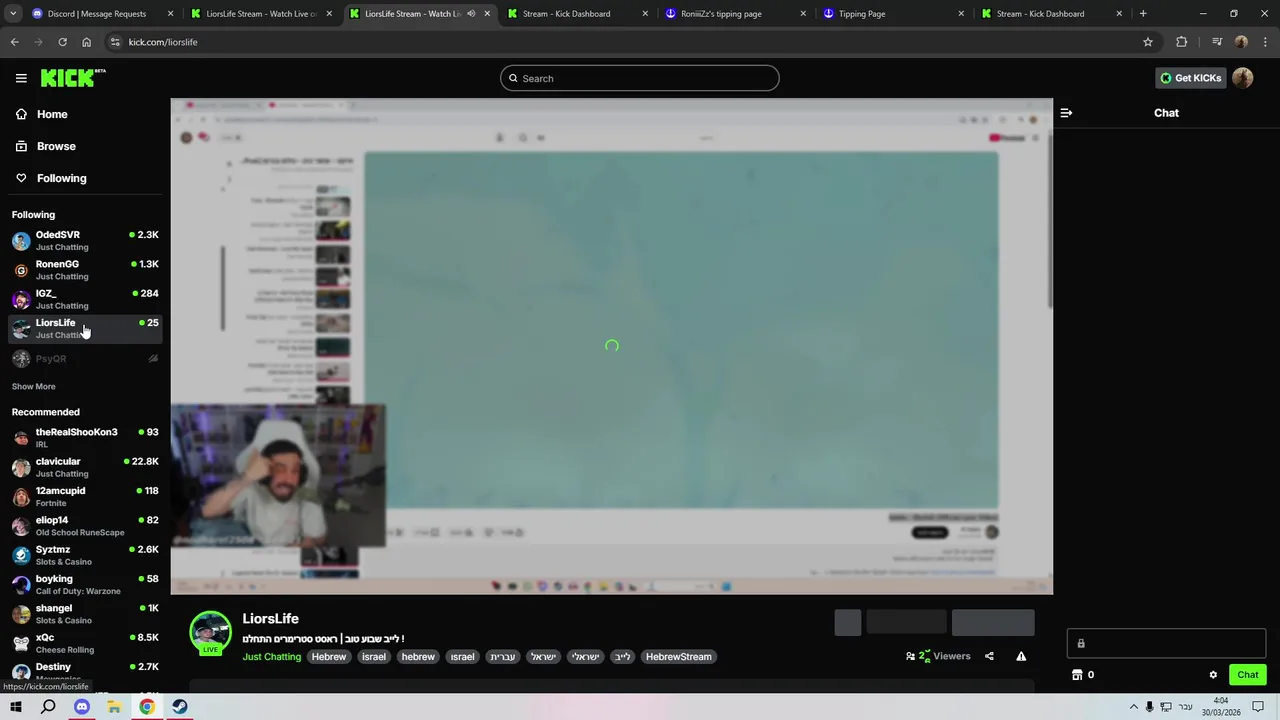Open the channel shop icon
The height and width of the screenshot is (720, 1280).
point(1077,675)
